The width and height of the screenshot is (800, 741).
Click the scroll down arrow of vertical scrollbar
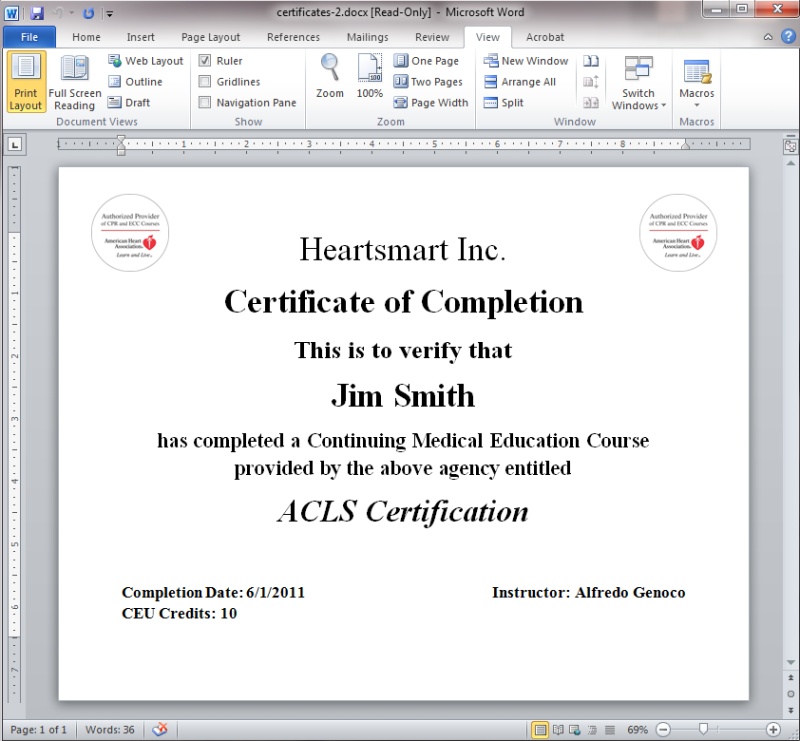point(791,662)
